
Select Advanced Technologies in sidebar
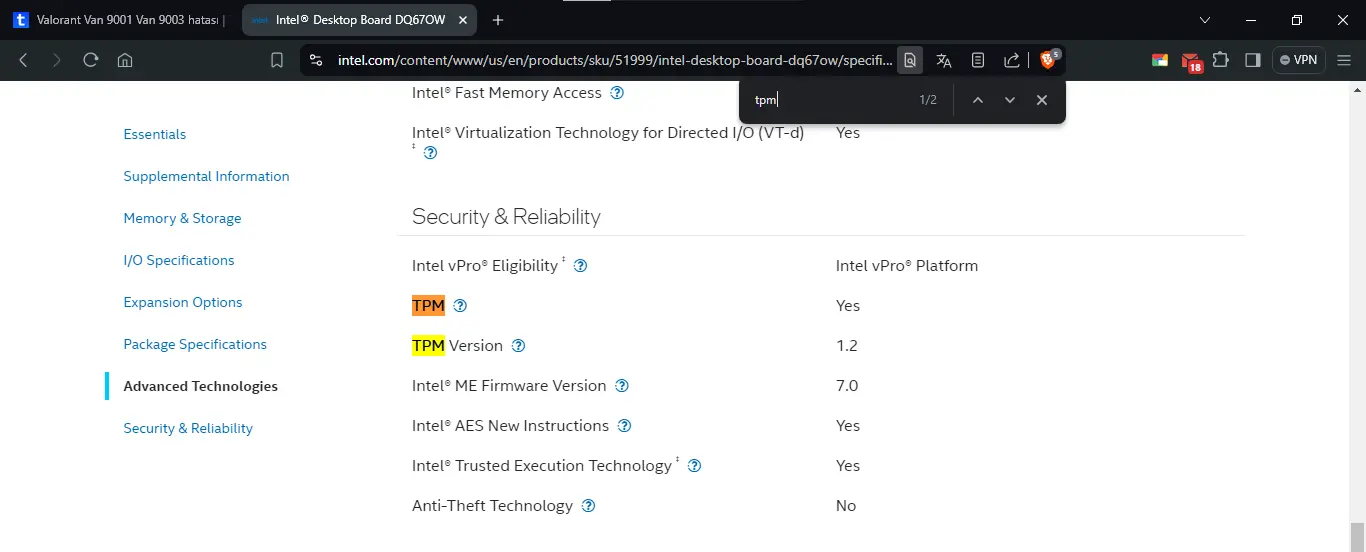pyautogui.click(x=201, y=386)
